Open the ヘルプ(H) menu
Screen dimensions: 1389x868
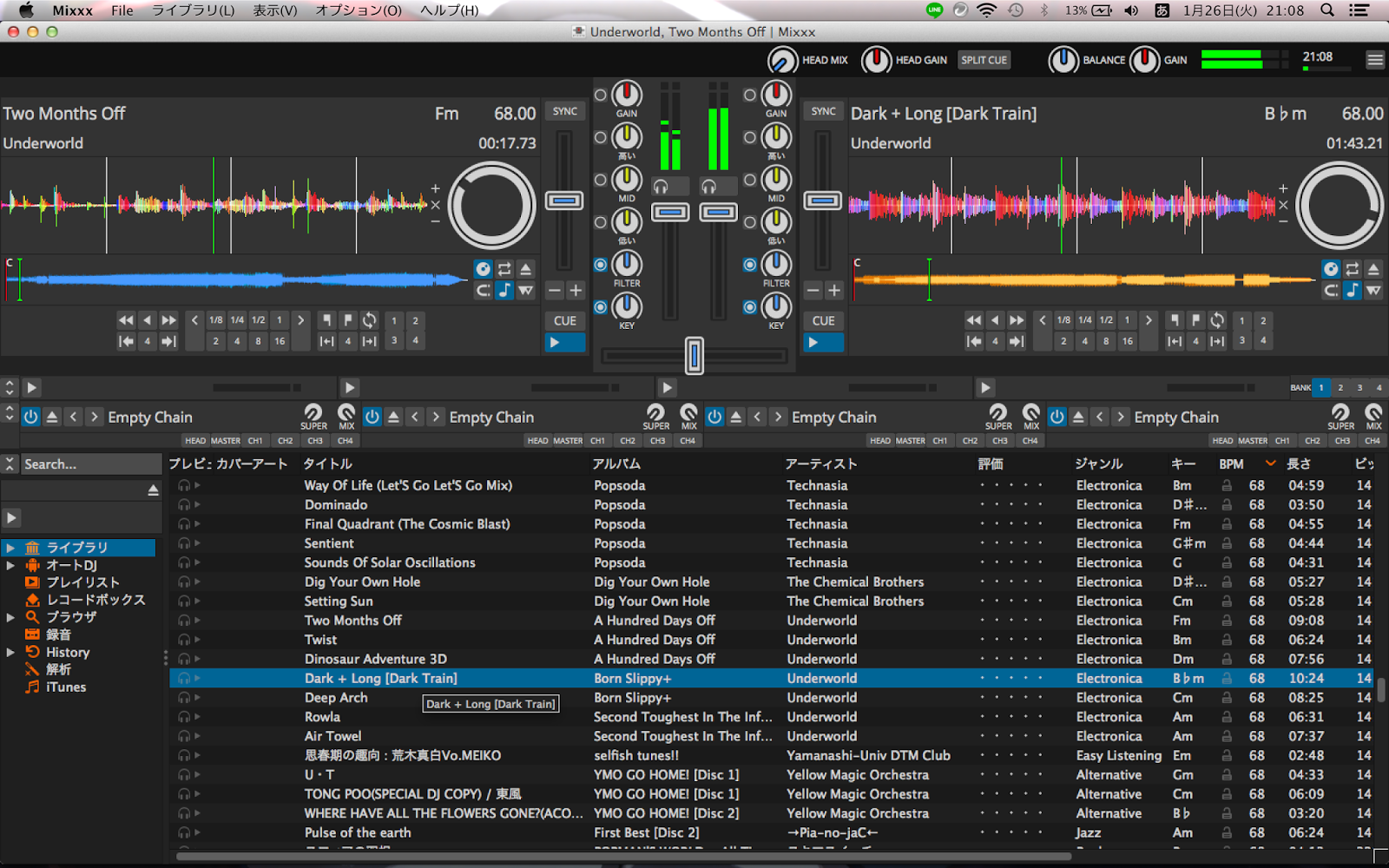pos(449,10)
